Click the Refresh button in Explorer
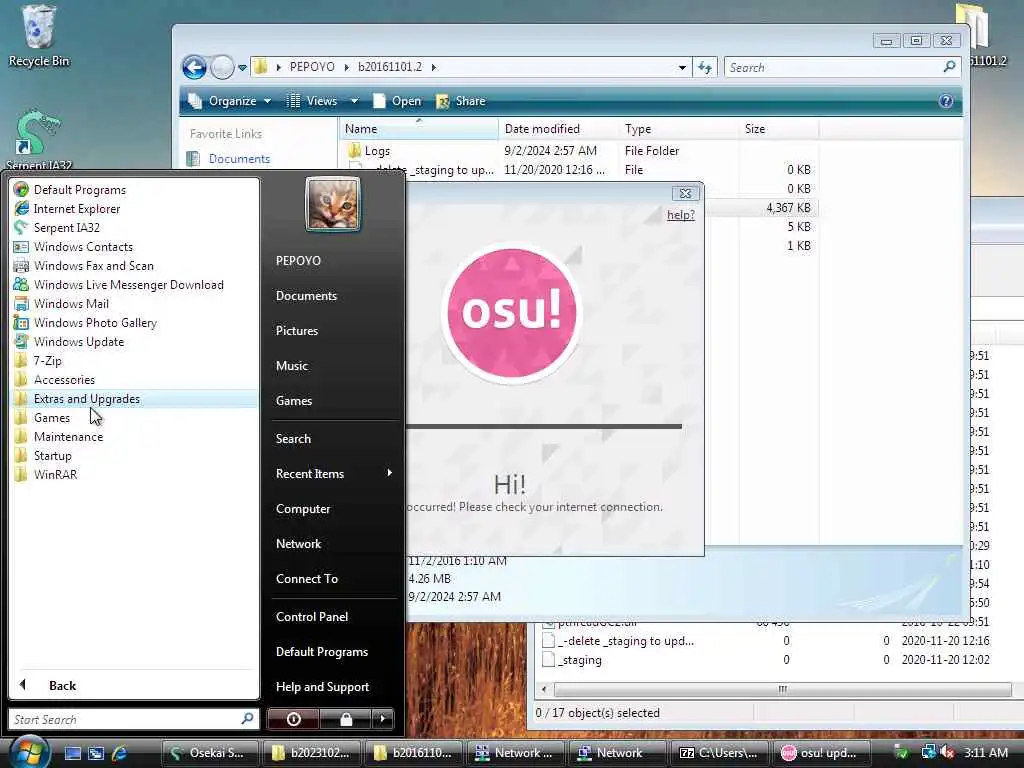 tap(705, 67)
